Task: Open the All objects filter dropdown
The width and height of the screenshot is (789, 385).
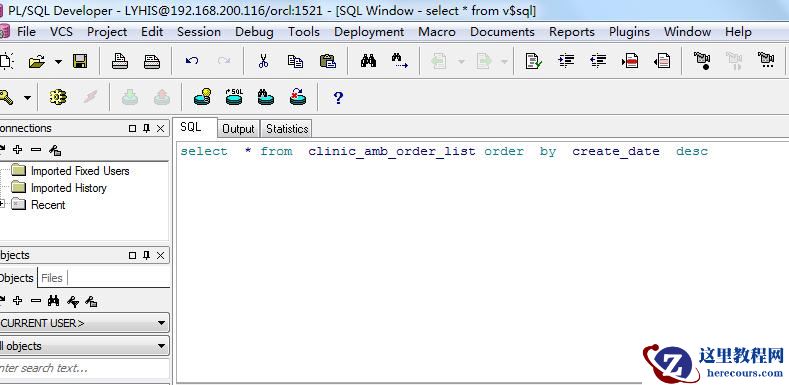Action: point(85,346)
